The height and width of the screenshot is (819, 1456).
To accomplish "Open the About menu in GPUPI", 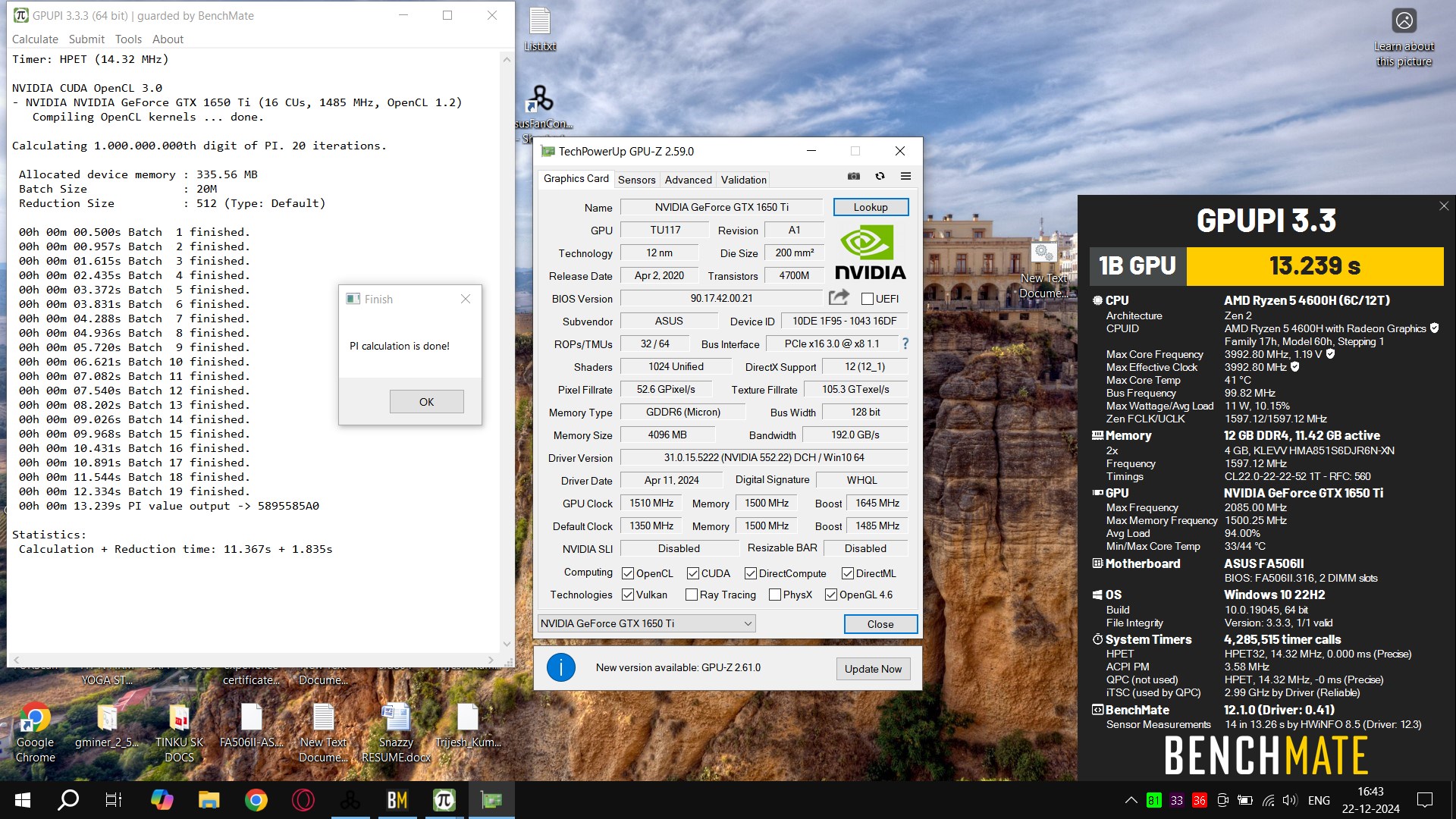I will [168, 39].
